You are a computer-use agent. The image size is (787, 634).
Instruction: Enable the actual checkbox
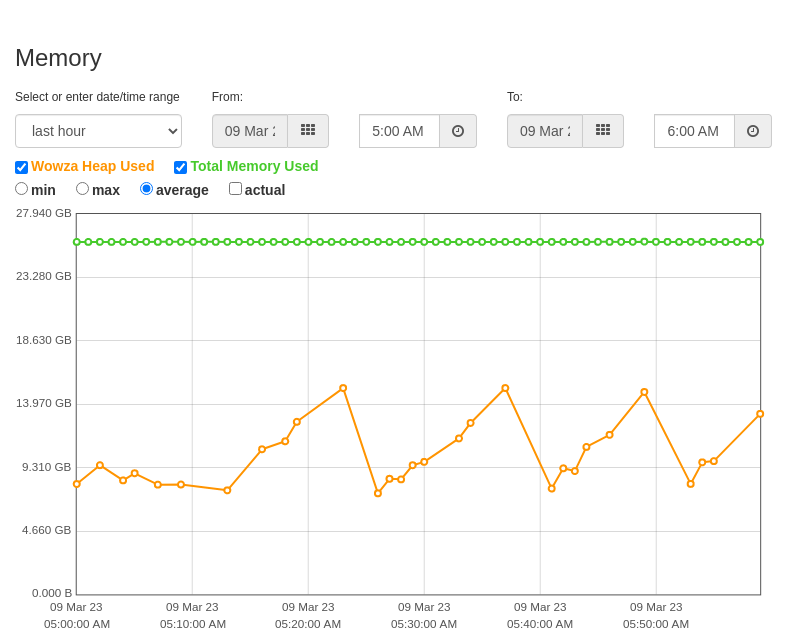click(x=235, y=189)
